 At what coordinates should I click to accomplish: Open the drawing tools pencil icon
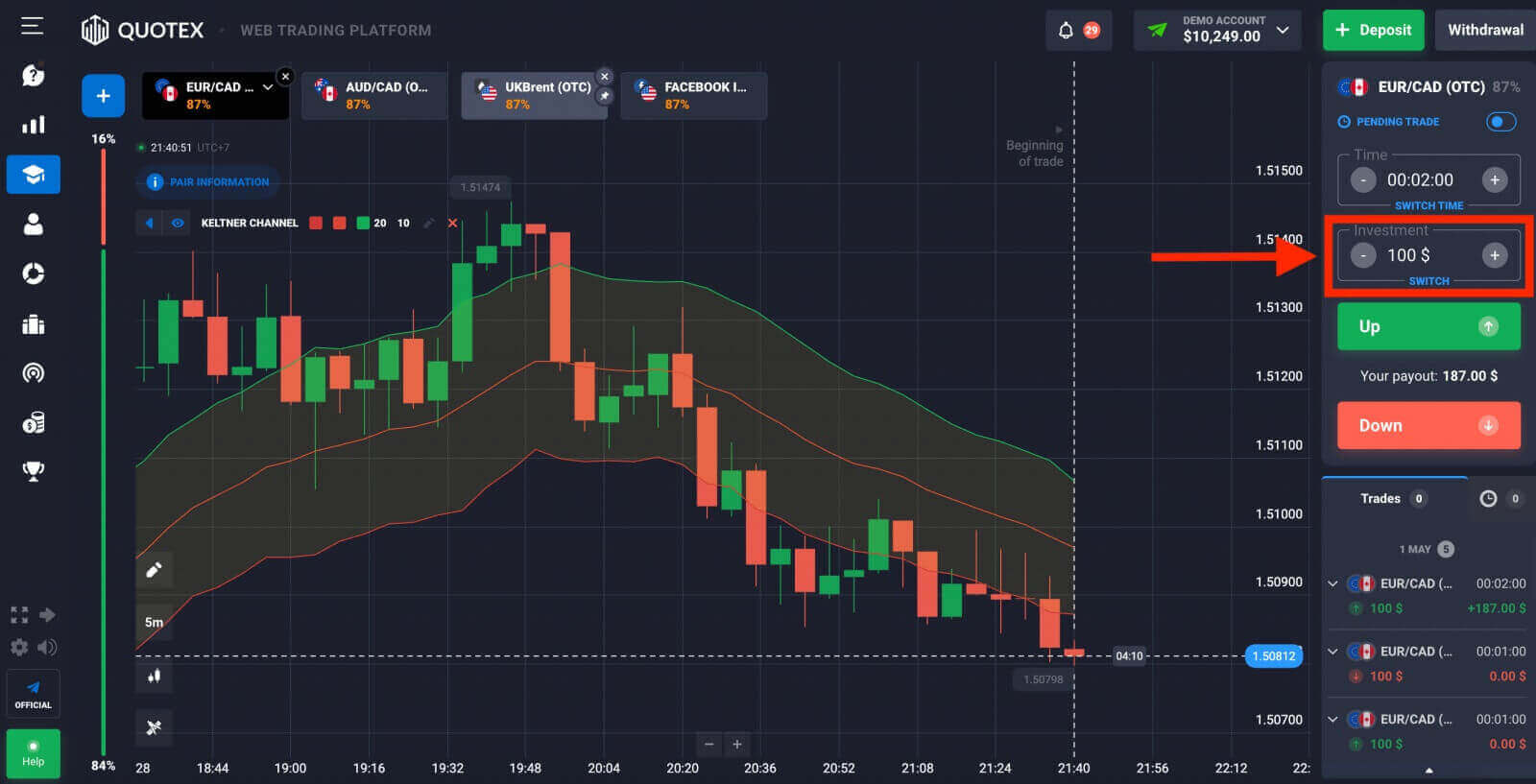point(154,570)
